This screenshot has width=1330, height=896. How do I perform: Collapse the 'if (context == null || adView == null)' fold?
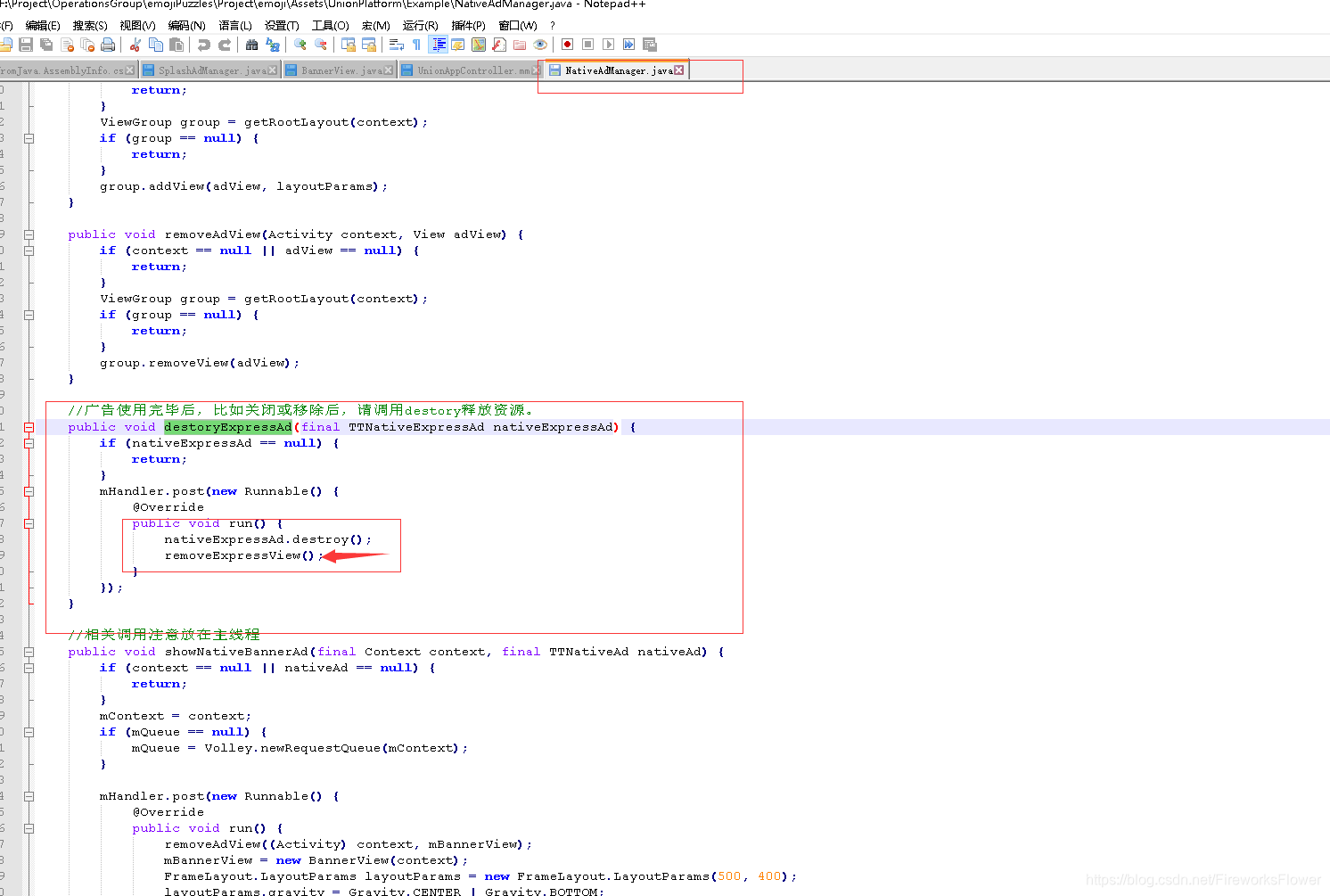pyautogui.click(x=29, y=251)
